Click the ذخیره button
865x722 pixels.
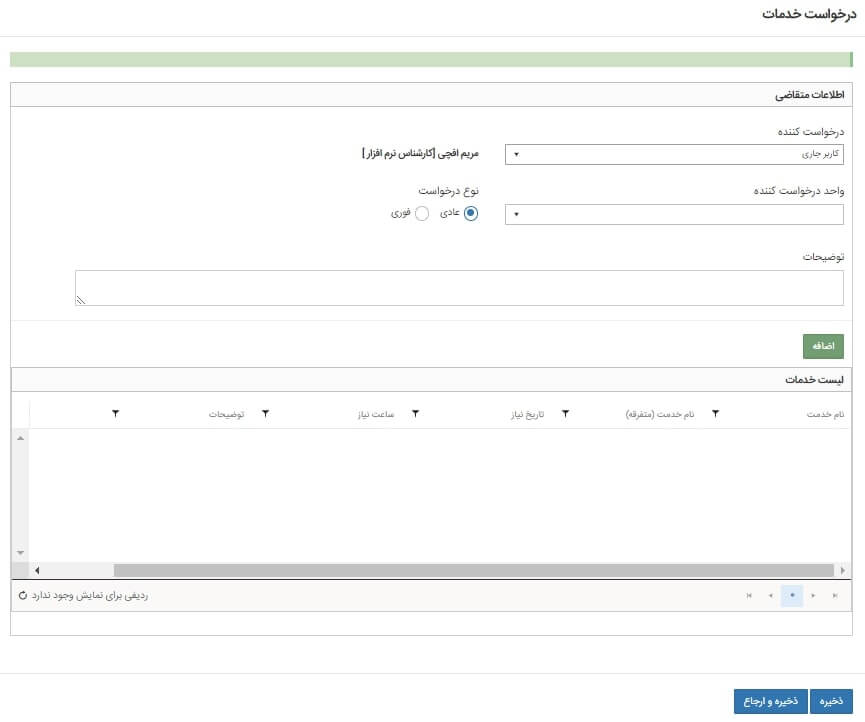pyautogui.click(x=831, y=702)
